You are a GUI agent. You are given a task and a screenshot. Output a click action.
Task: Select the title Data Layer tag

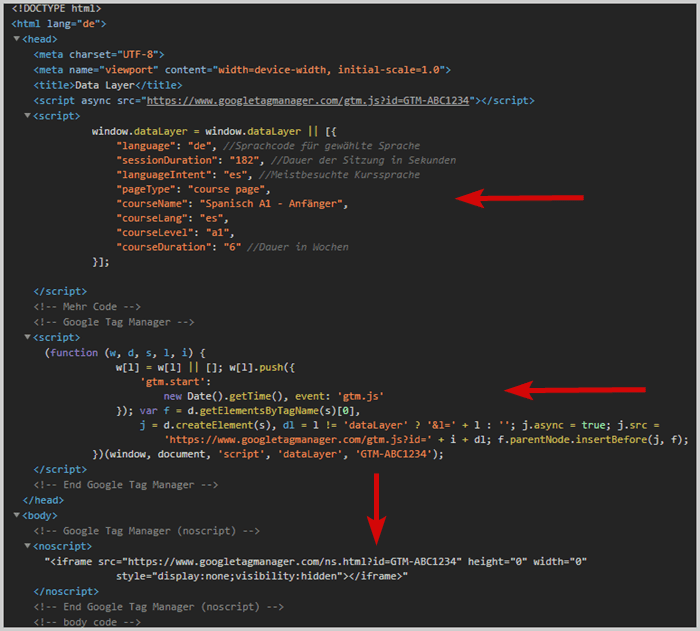[108, 85]
